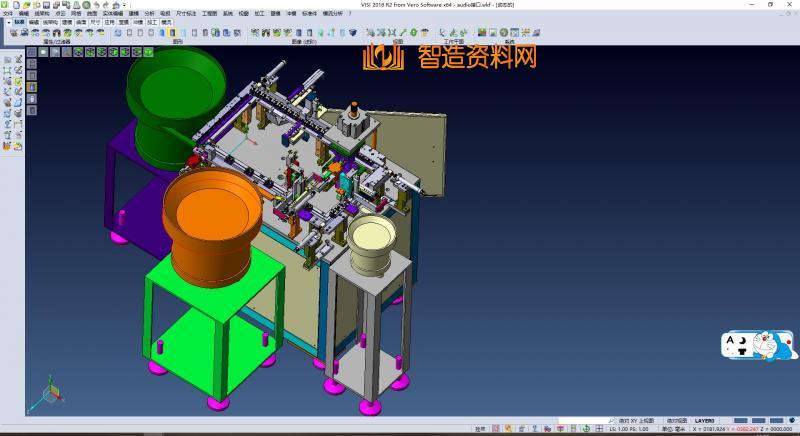This screenshot has height=436, width=800.
Task: Open the 文件 menu
Action: 7,14
